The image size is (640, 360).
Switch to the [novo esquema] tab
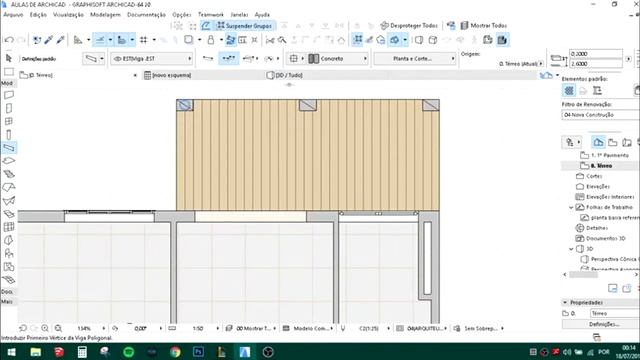tap(168, 75)
